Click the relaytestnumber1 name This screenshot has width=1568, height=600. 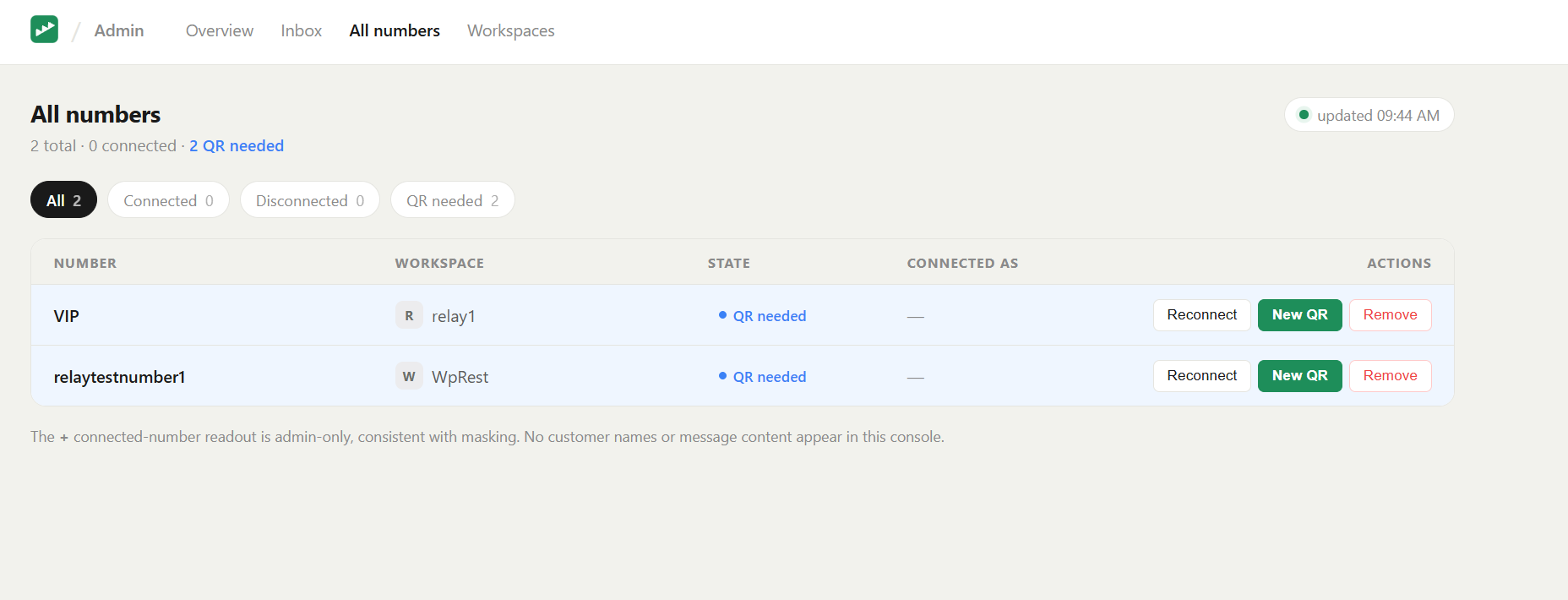(119, 377)
